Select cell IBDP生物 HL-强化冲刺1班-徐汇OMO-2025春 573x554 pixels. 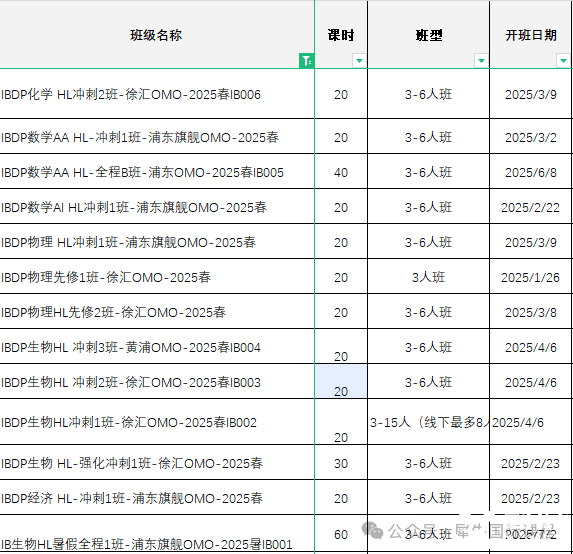tap(157, 463)
